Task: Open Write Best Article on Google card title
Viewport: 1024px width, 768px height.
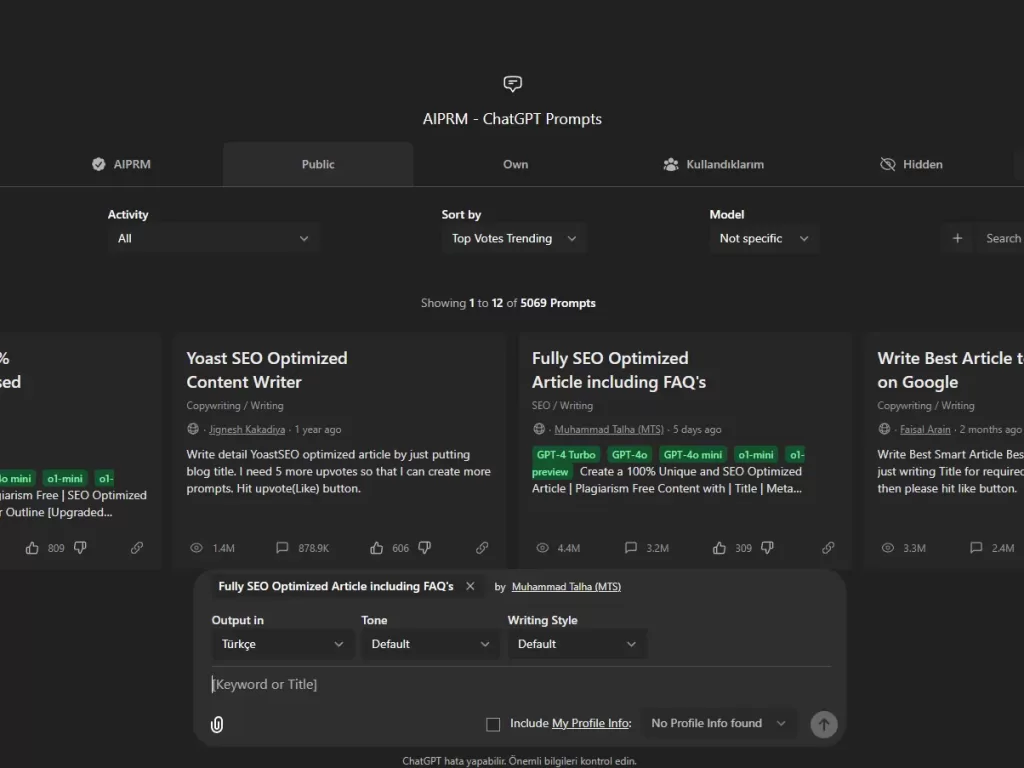Action: (x=950, y=370)
